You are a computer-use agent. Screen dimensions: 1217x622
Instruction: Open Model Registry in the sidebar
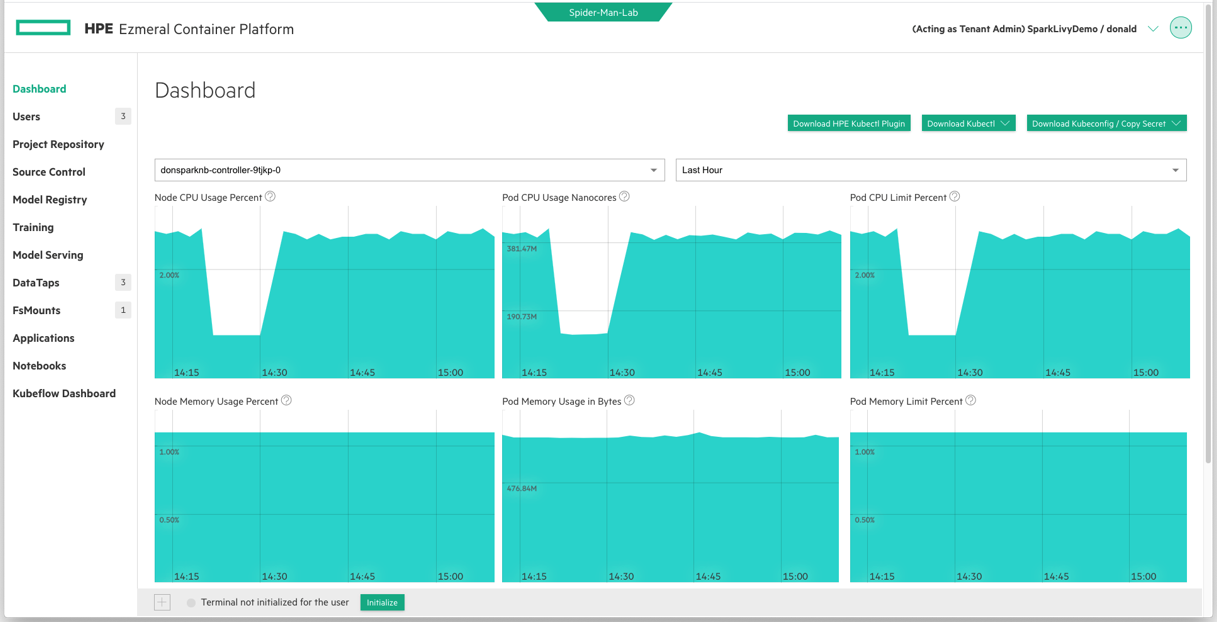tap(50, 200)
